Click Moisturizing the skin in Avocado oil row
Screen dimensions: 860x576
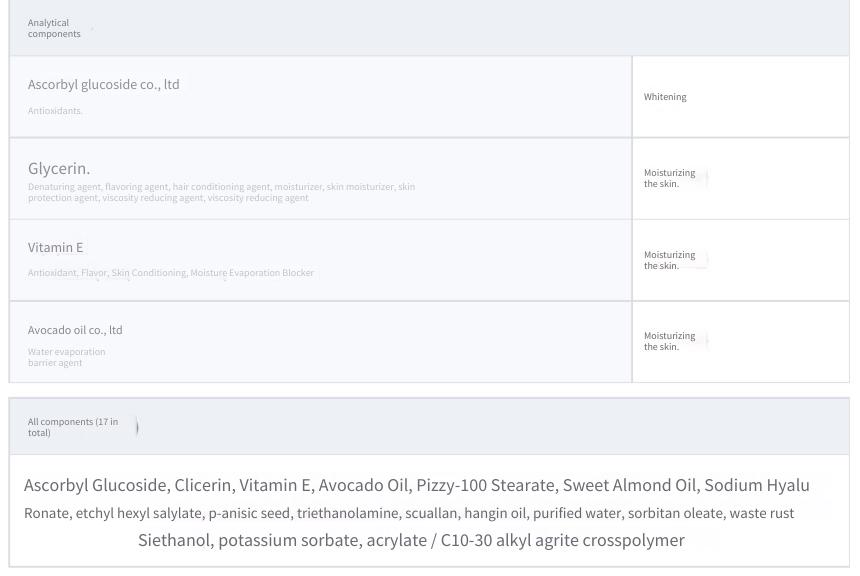pyautogui.click(x=669, y=341)
